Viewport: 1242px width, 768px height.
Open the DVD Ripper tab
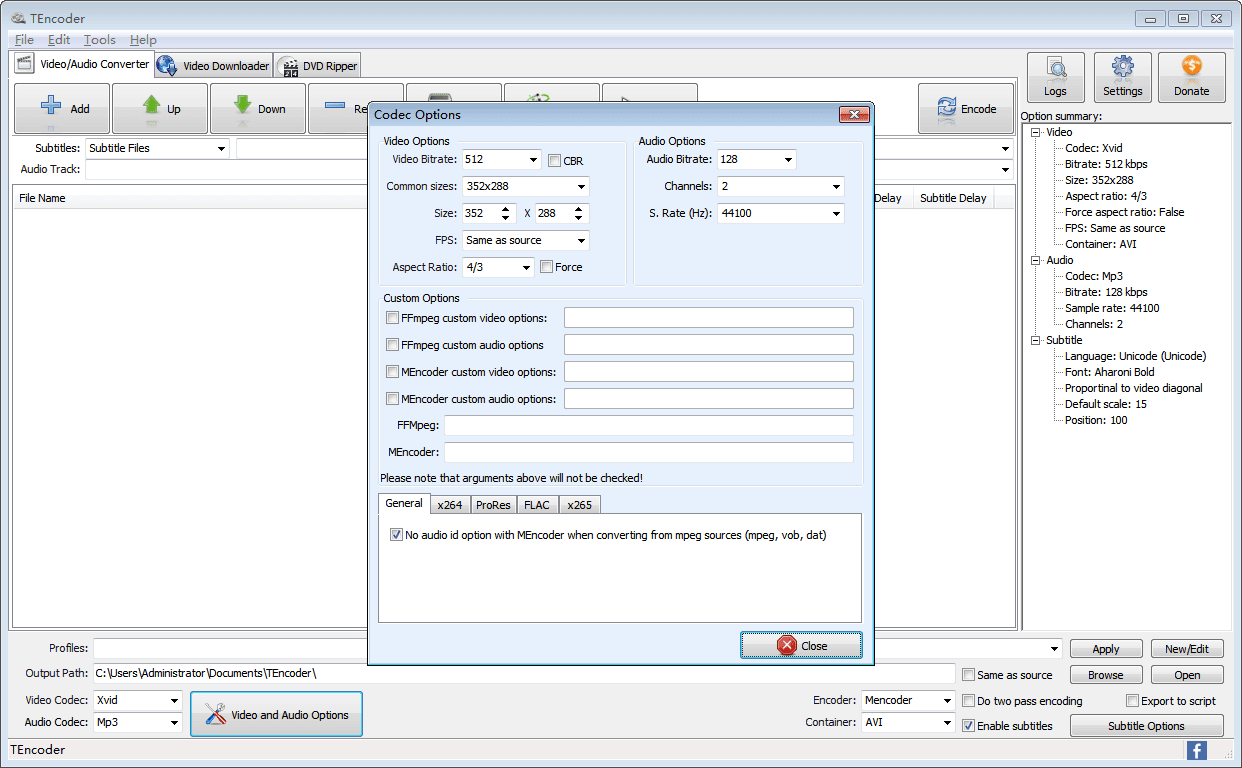(319, 66)
